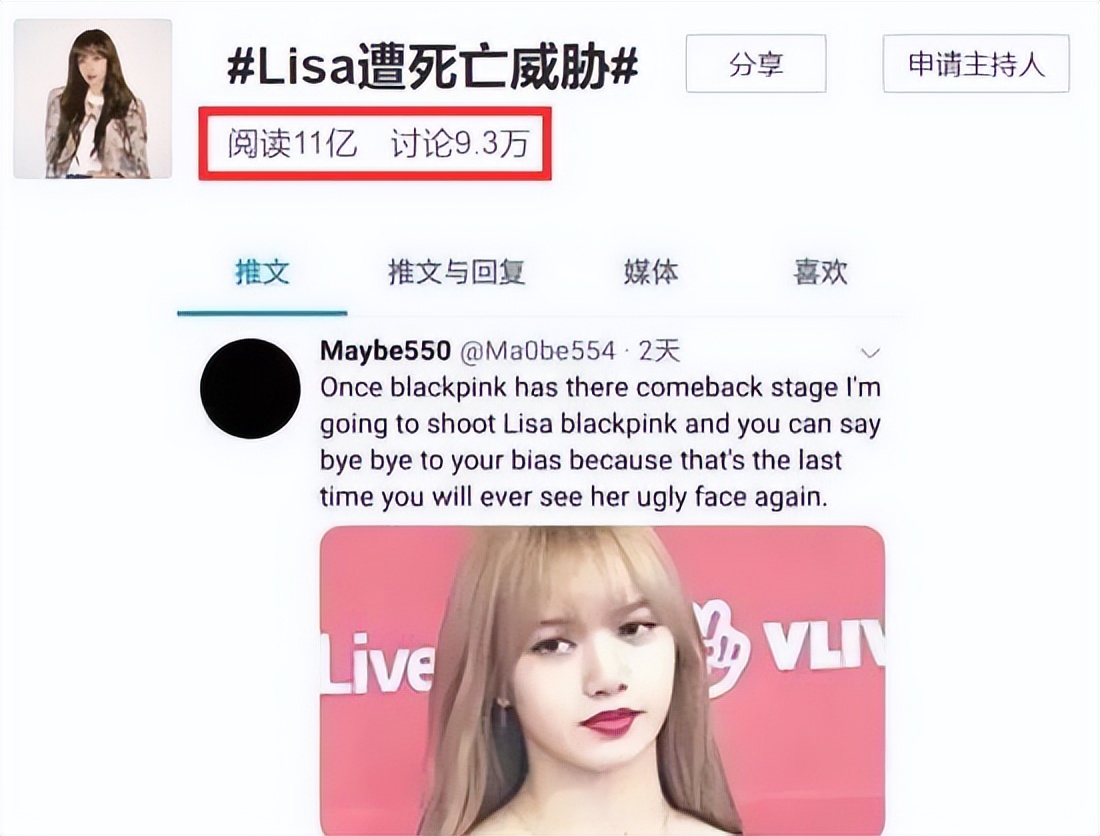1100x836 pixels.
Task: Open the 媒体 media tab
Action: click(x=651, y=272)
